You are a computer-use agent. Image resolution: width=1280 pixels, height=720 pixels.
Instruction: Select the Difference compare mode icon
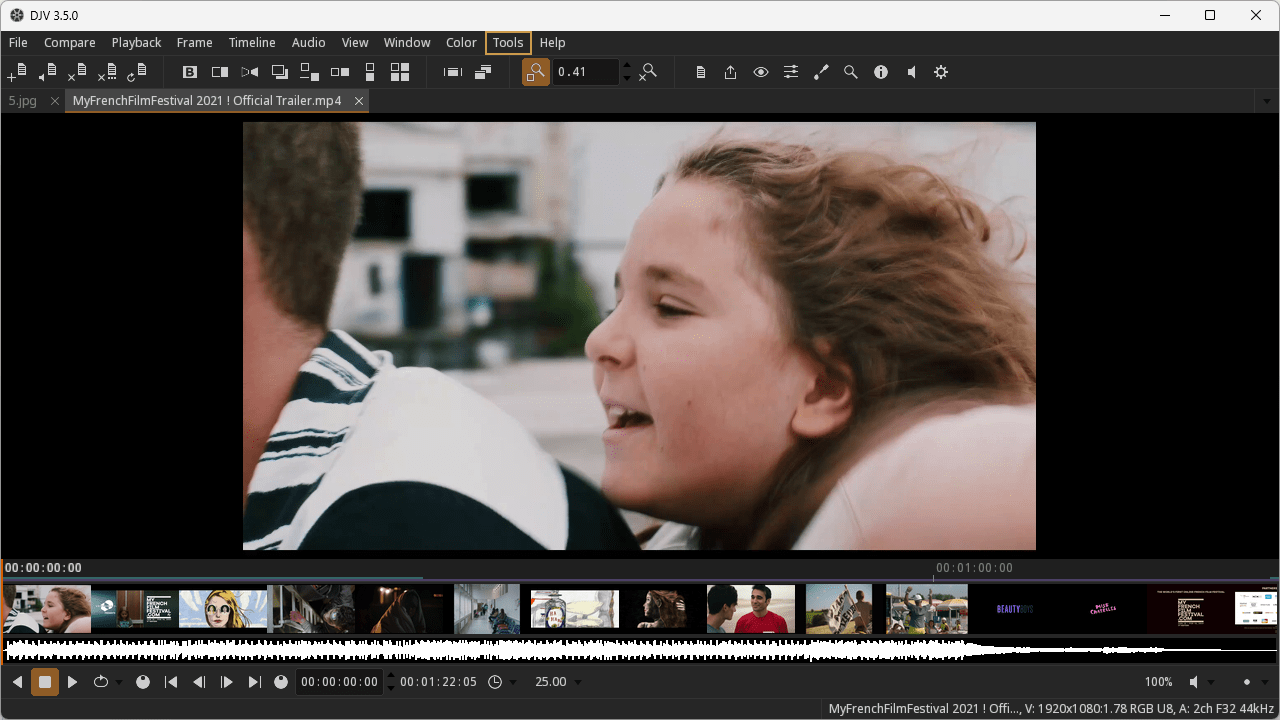tap(250, 72)
